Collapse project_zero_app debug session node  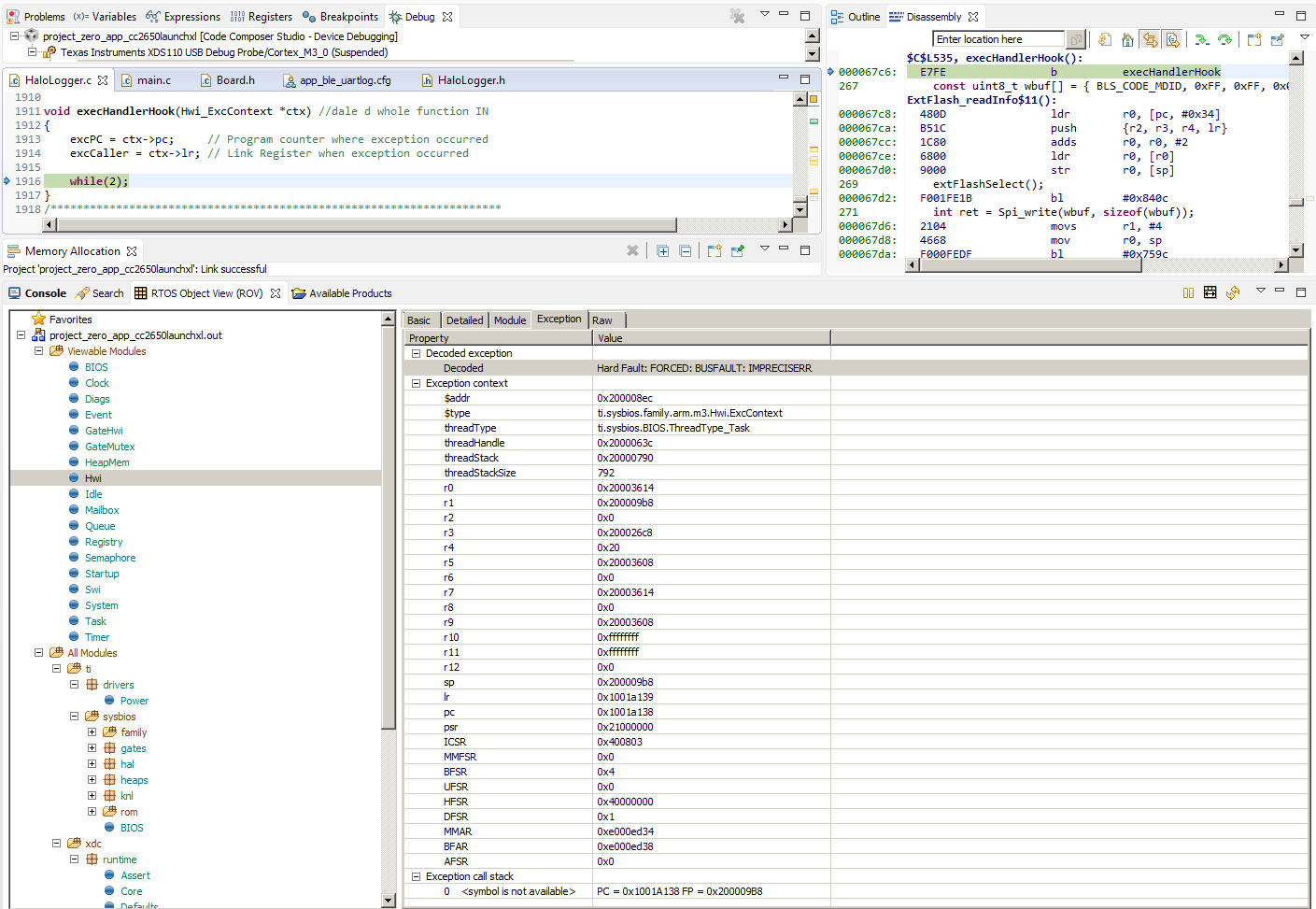(x=15, y=36)
